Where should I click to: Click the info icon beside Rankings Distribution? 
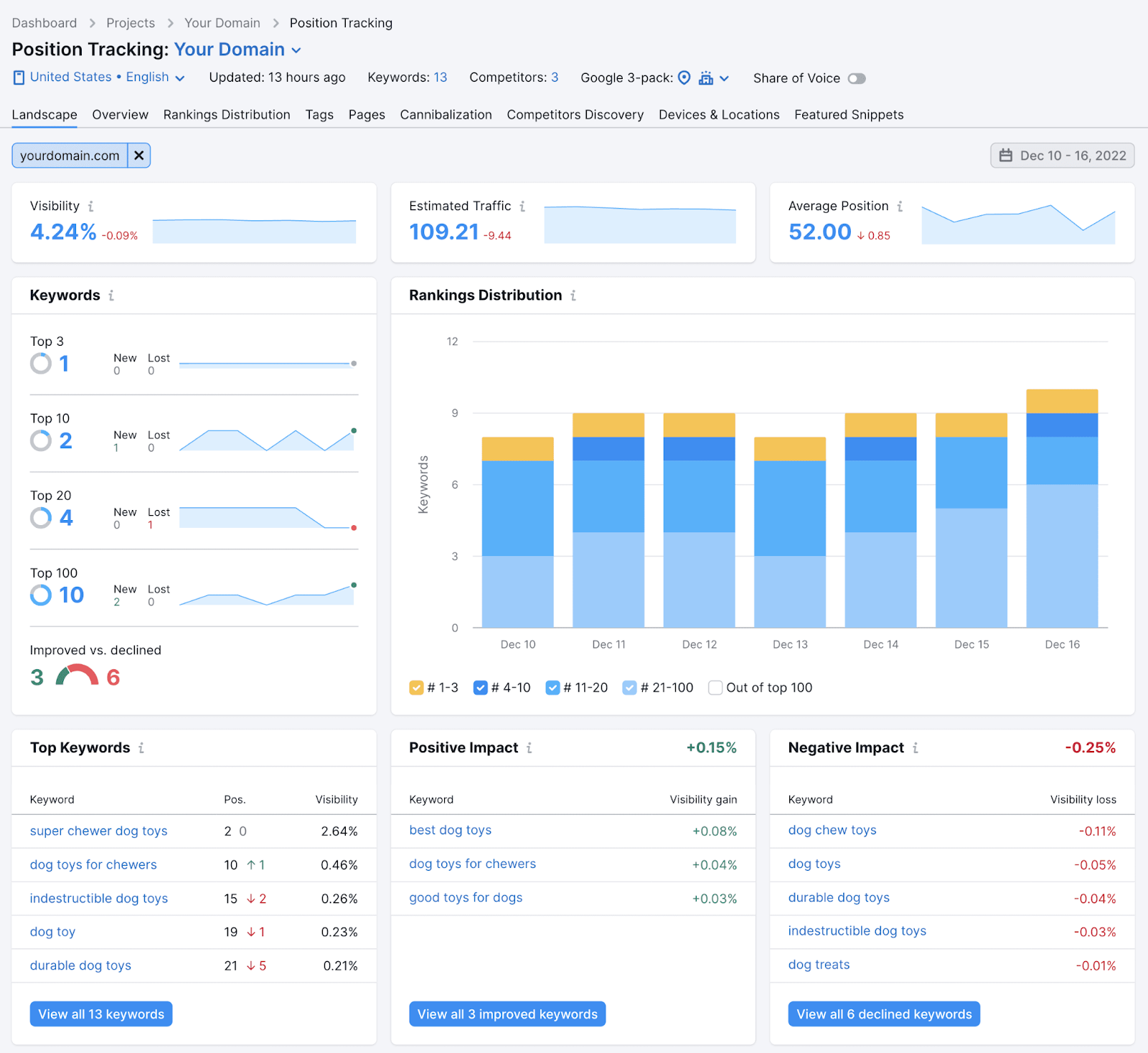click(x=573, y=295)
